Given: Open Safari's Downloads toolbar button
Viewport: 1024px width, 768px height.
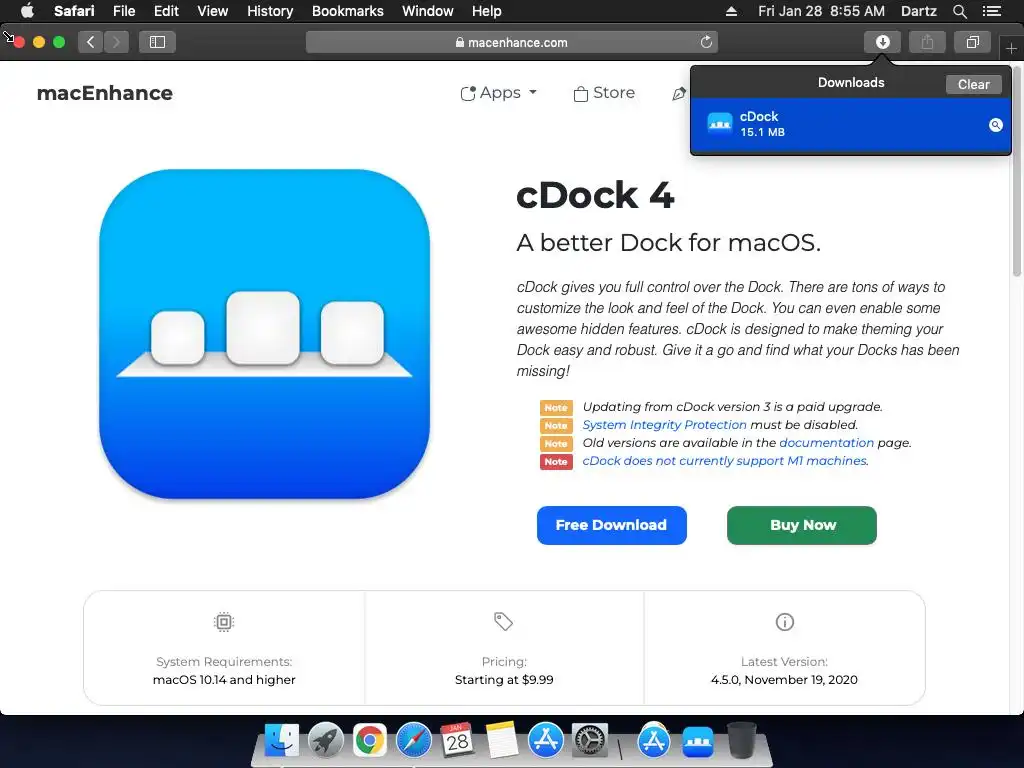Looking at the screenshot, I should pyautogui.click(x=882, y=42).
